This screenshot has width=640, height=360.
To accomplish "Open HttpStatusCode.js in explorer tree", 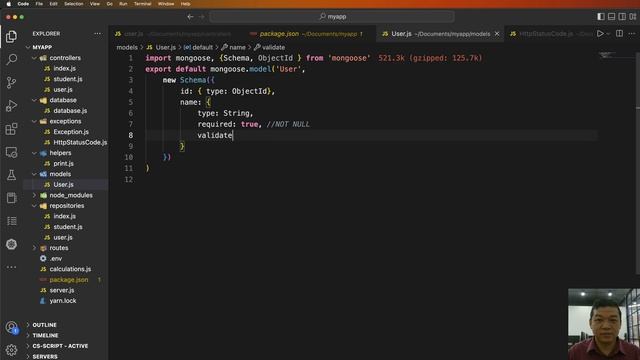I will coord(65,142).
